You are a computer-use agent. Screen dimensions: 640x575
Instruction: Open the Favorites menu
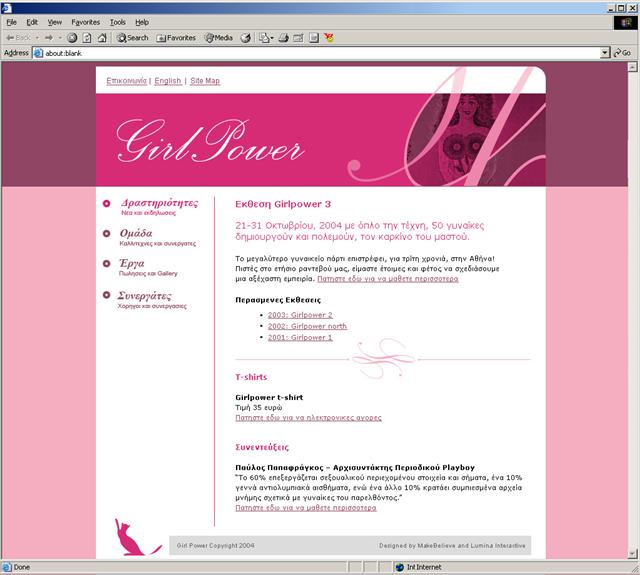(x=85, y=22)
